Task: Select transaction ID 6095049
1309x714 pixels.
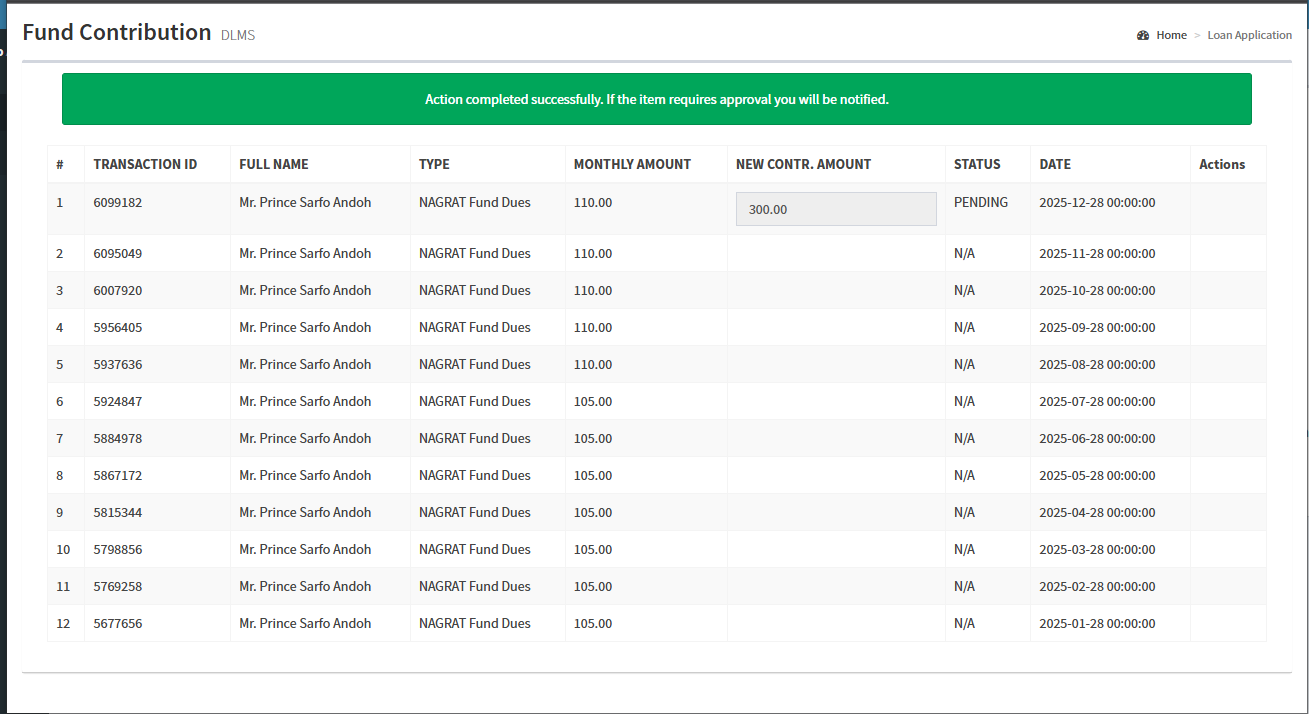Action: [x=118, y=253]
